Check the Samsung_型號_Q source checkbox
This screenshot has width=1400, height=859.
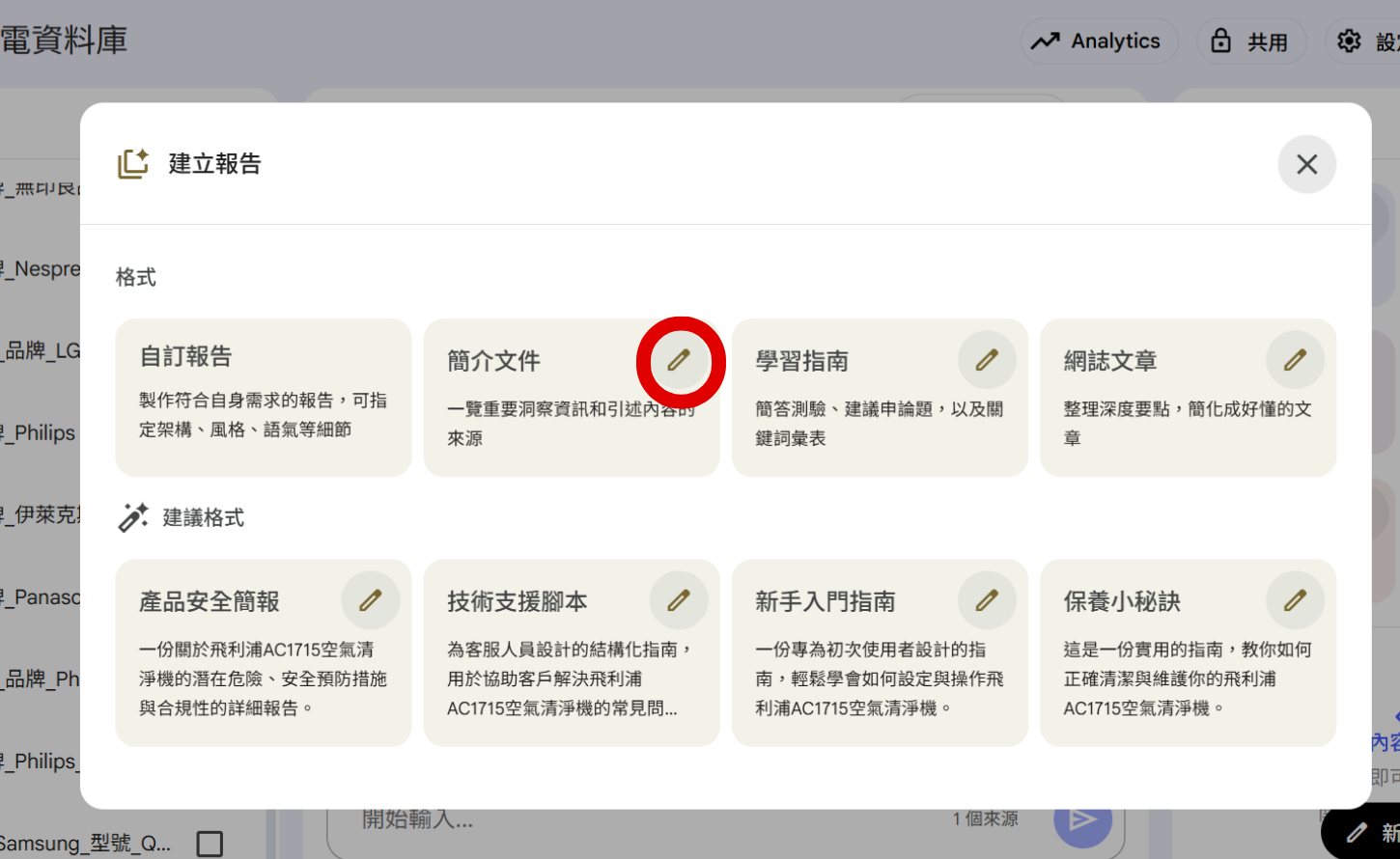pyautogui.click(x=210, y=843)
